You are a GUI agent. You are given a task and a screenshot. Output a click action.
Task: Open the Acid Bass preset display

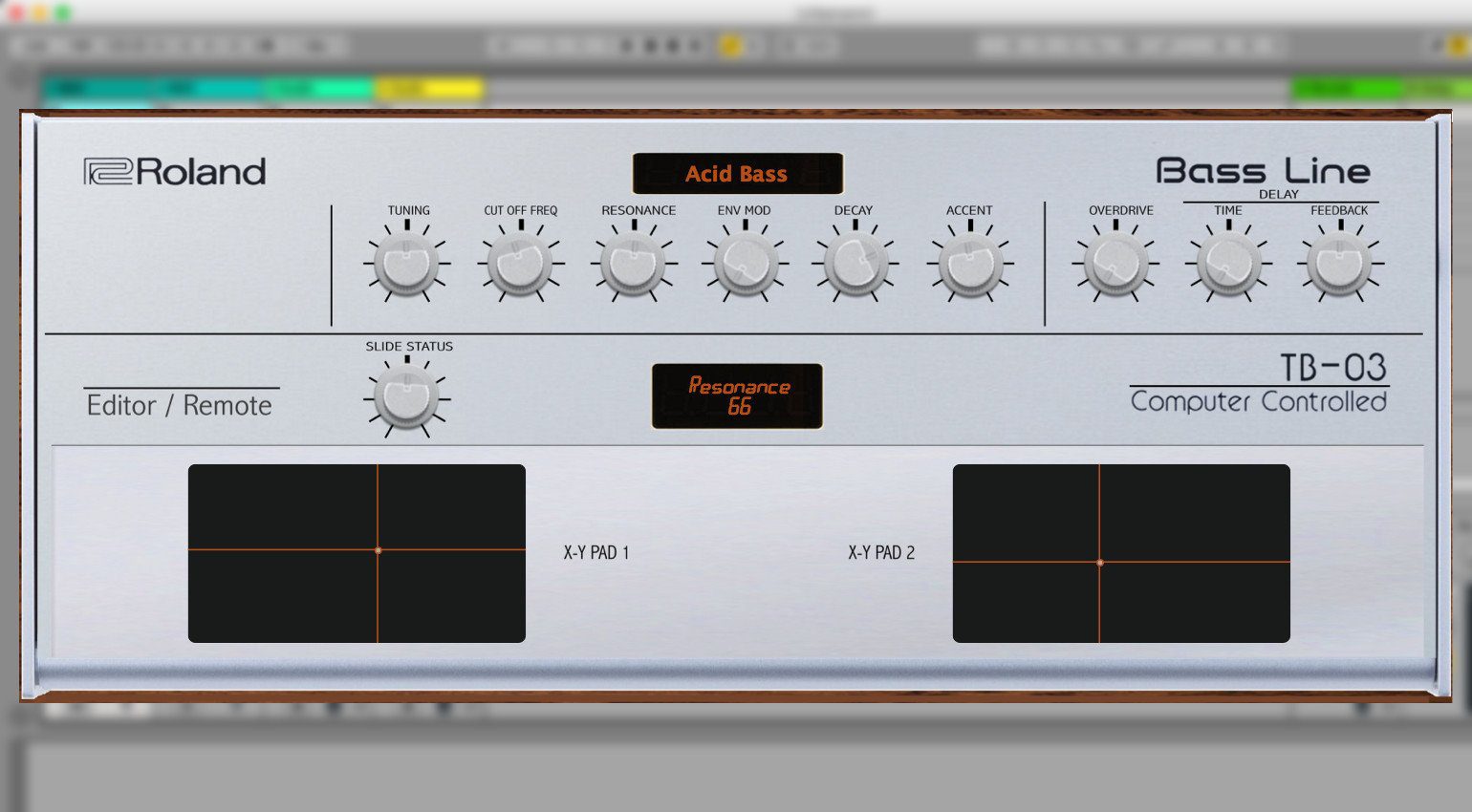(737, 174)
